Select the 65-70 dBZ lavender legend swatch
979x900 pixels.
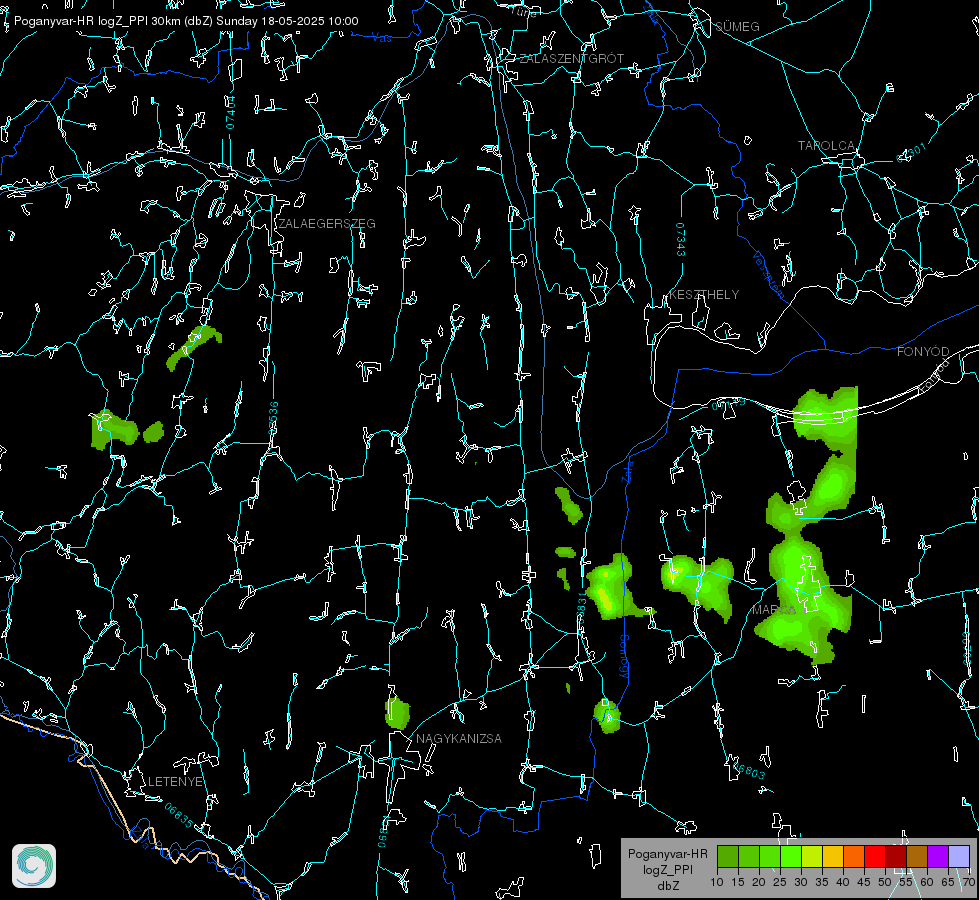click(x=959, y=856)
